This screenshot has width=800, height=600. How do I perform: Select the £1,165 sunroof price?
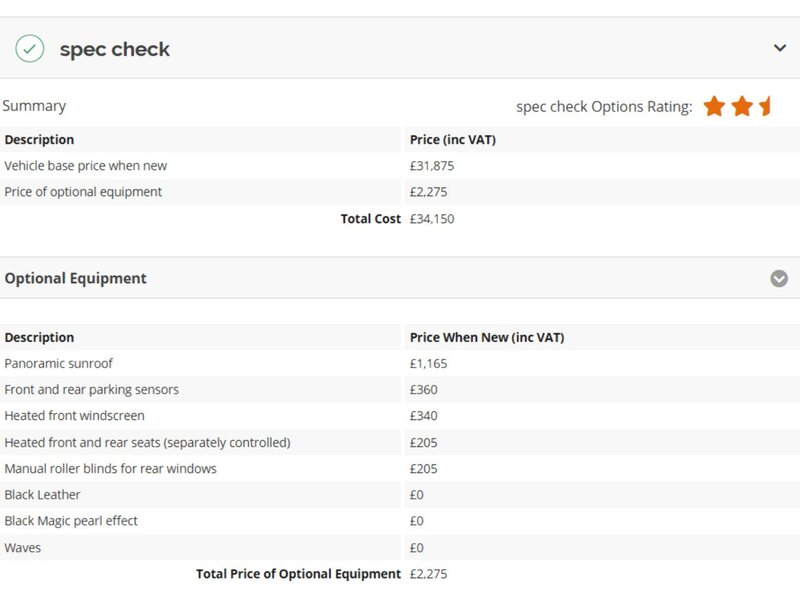(x=429, y=363)
